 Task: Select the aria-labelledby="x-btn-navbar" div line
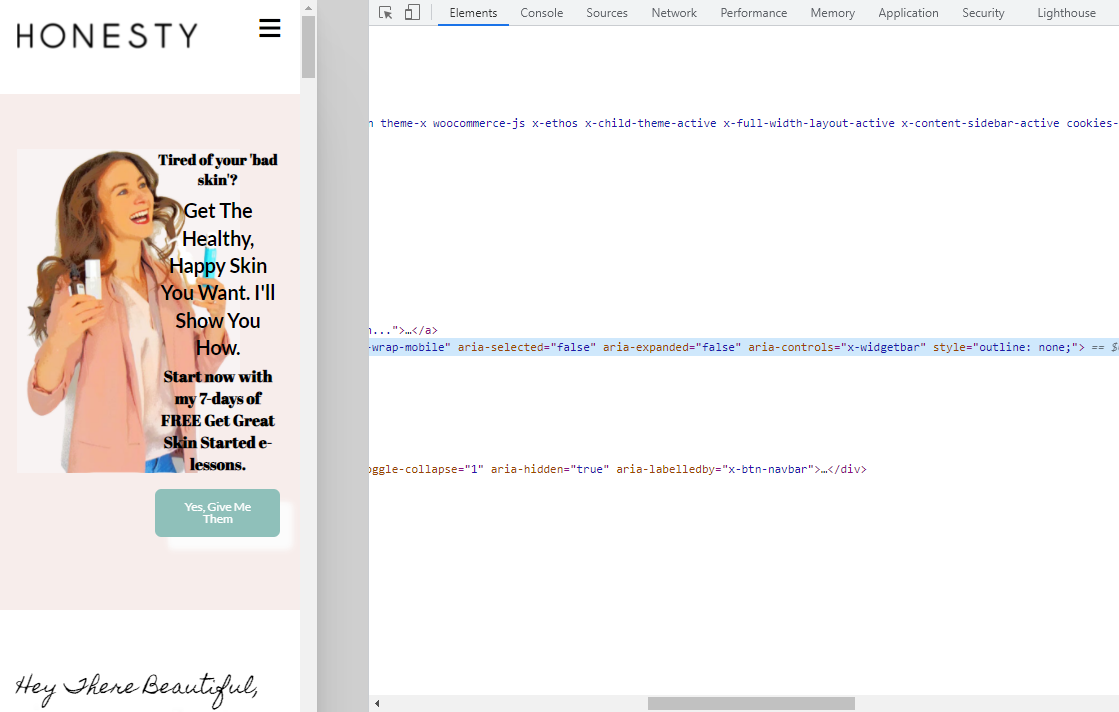pos(618,469)
